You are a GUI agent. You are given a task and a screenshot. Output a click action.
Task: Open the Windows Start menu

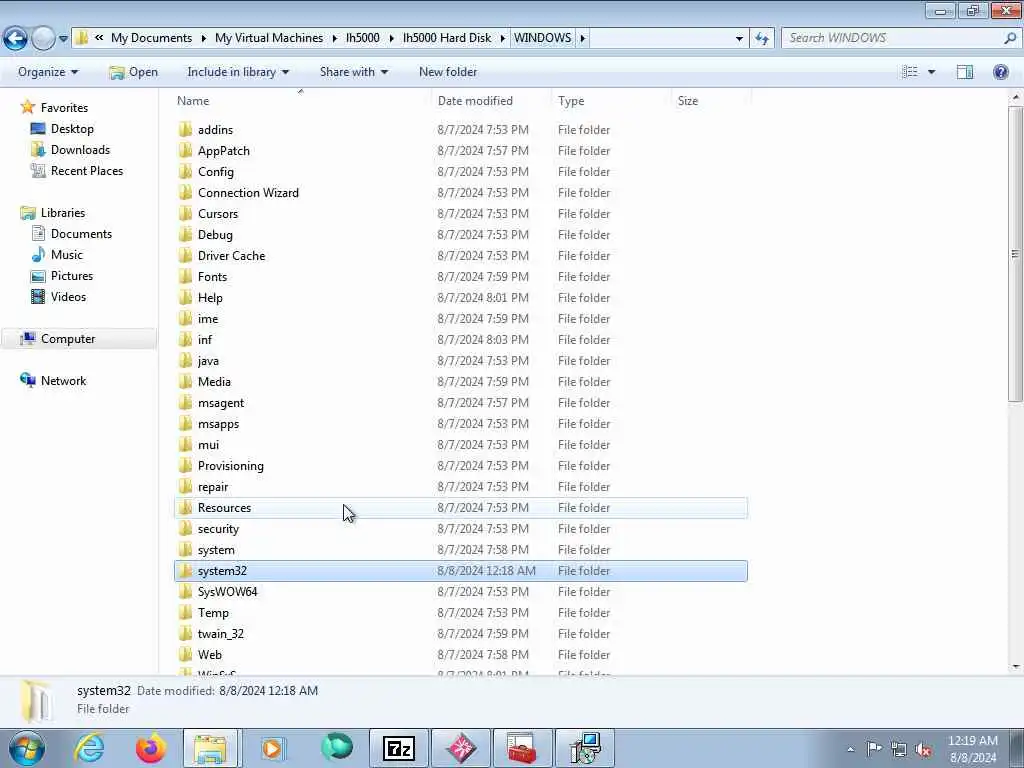[x=26, y=748]
